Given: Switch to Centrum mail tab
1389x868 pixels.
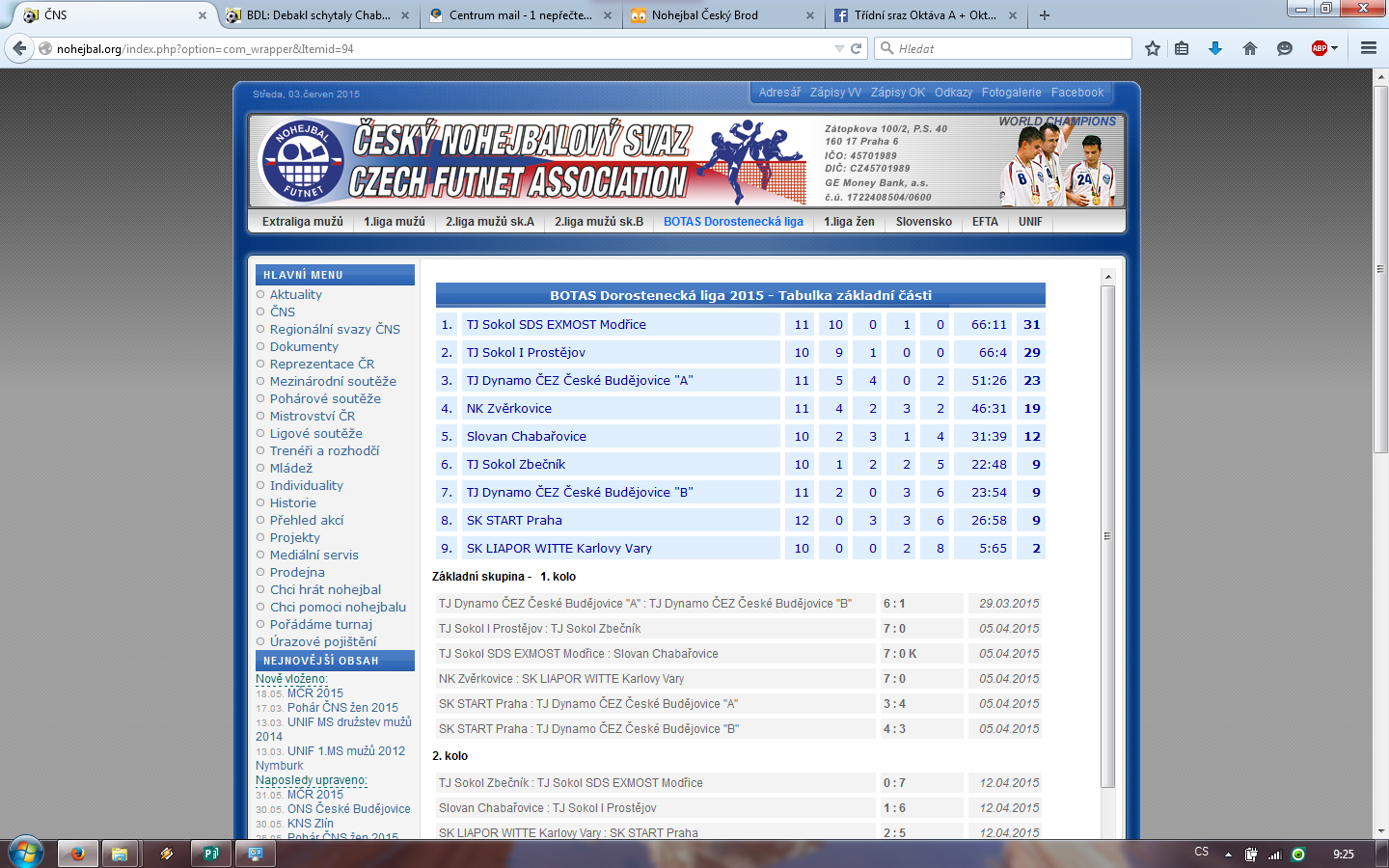Looking at the screenshot, I should (x=520, y=15).
